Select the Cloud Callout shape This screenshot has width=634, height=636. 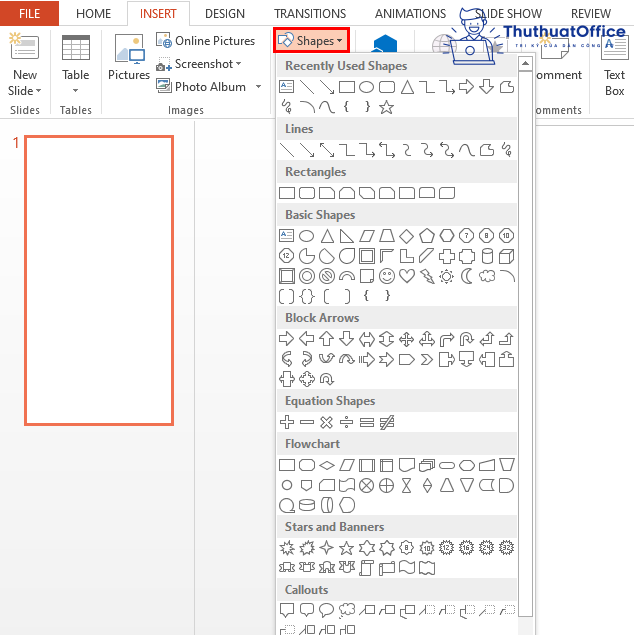tap(347, 610)
